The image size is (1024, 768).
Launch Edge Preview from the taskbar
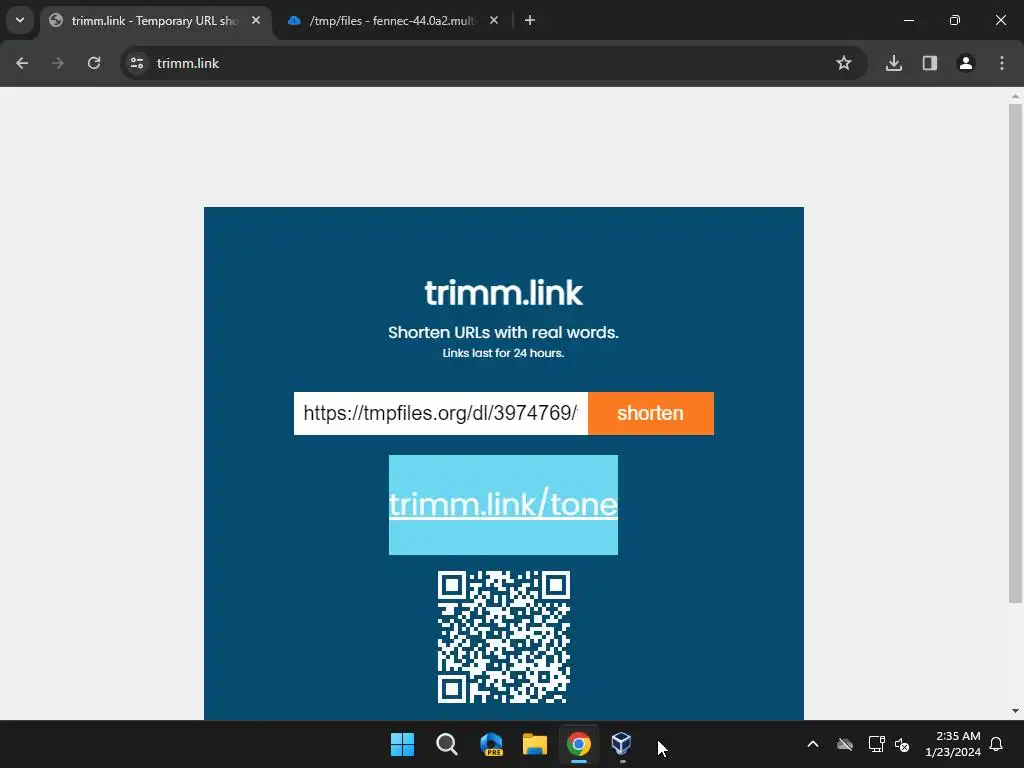point(491,744)
